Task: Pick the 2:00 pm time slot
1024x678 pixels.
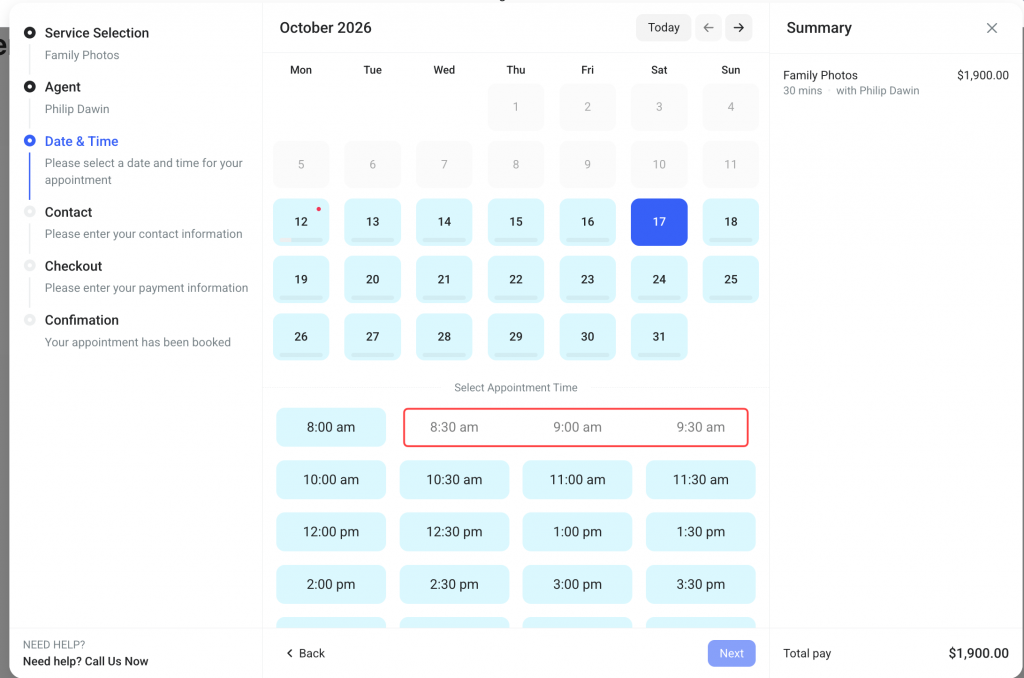Action: [x=331, y=585]
